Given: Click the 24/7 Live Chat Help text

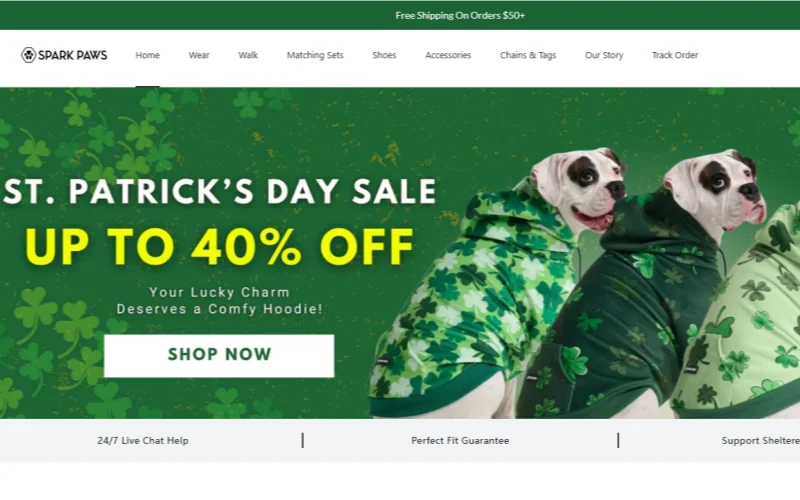Looking at the screenshot, I should click(143, 440).
